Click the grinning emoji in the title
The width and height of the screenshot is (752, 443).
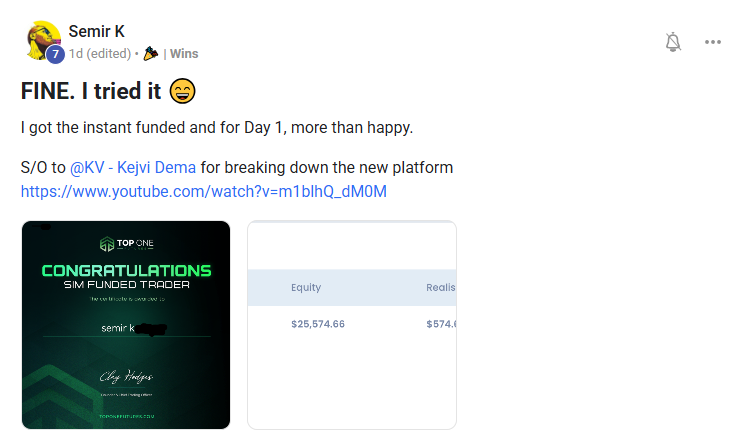[182, 92]
